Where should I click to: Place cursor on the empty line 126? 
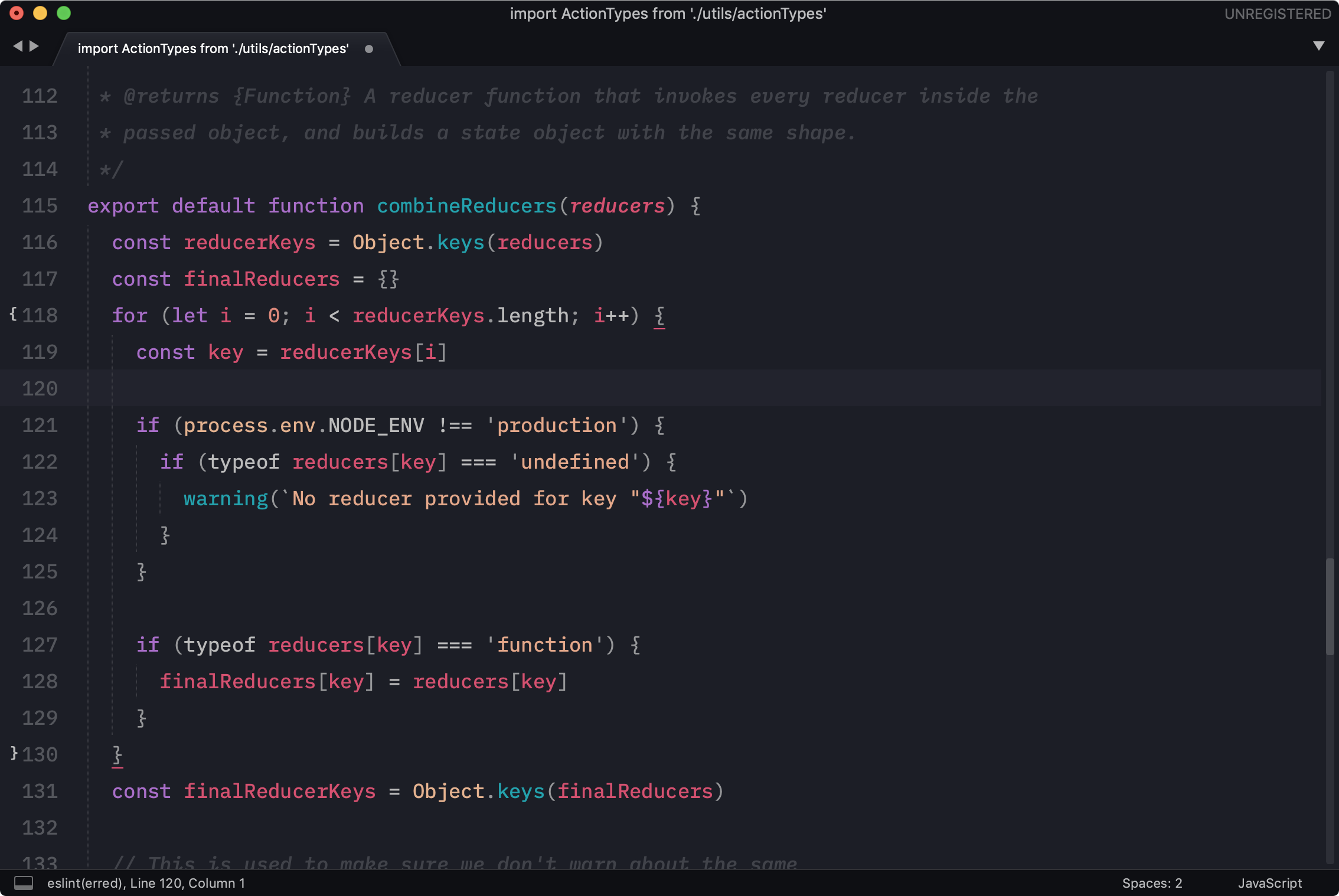point(354,608)
